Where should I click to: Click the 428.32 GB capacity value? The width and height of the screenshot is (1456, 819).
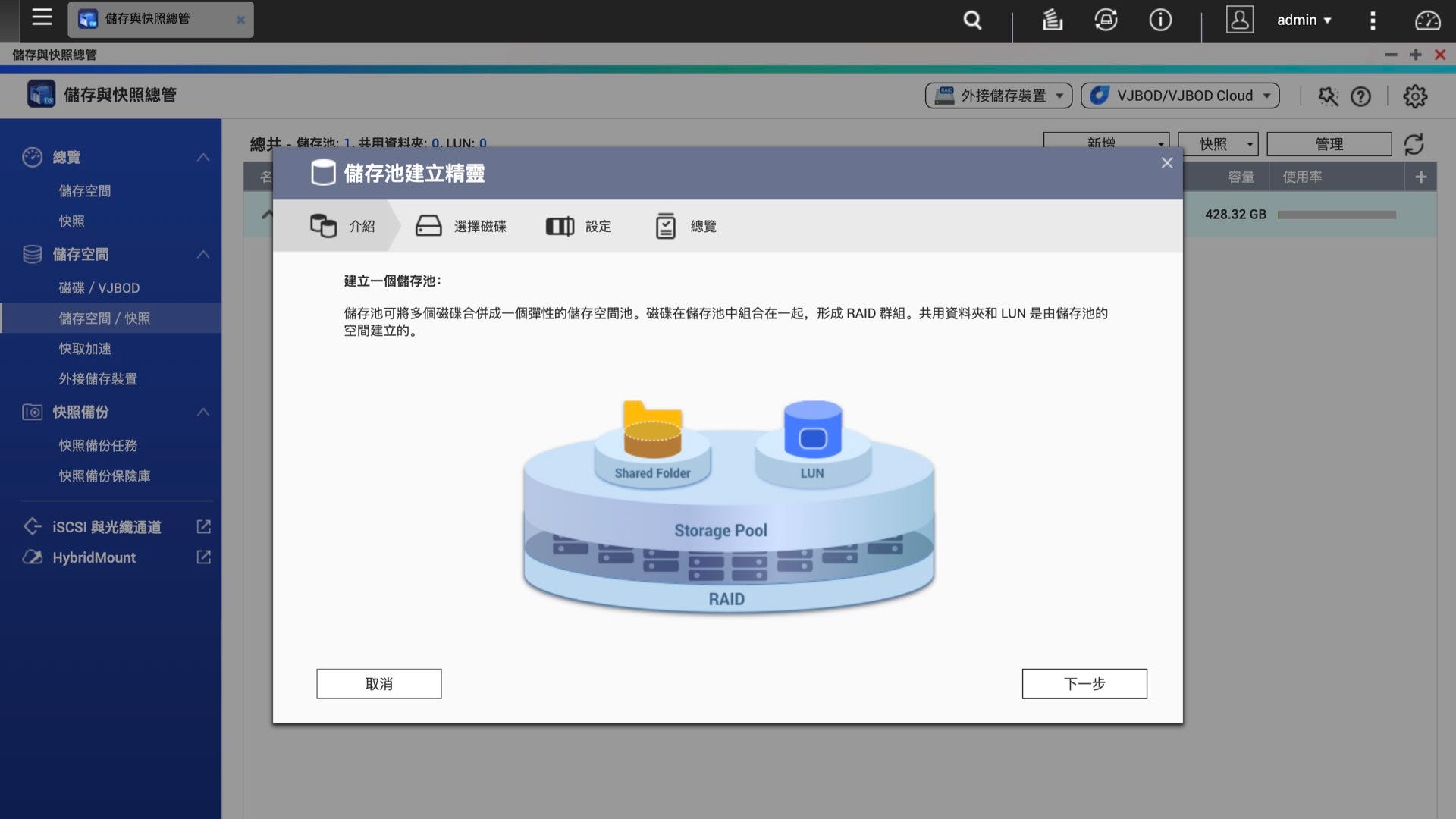tap(1236, 215)
